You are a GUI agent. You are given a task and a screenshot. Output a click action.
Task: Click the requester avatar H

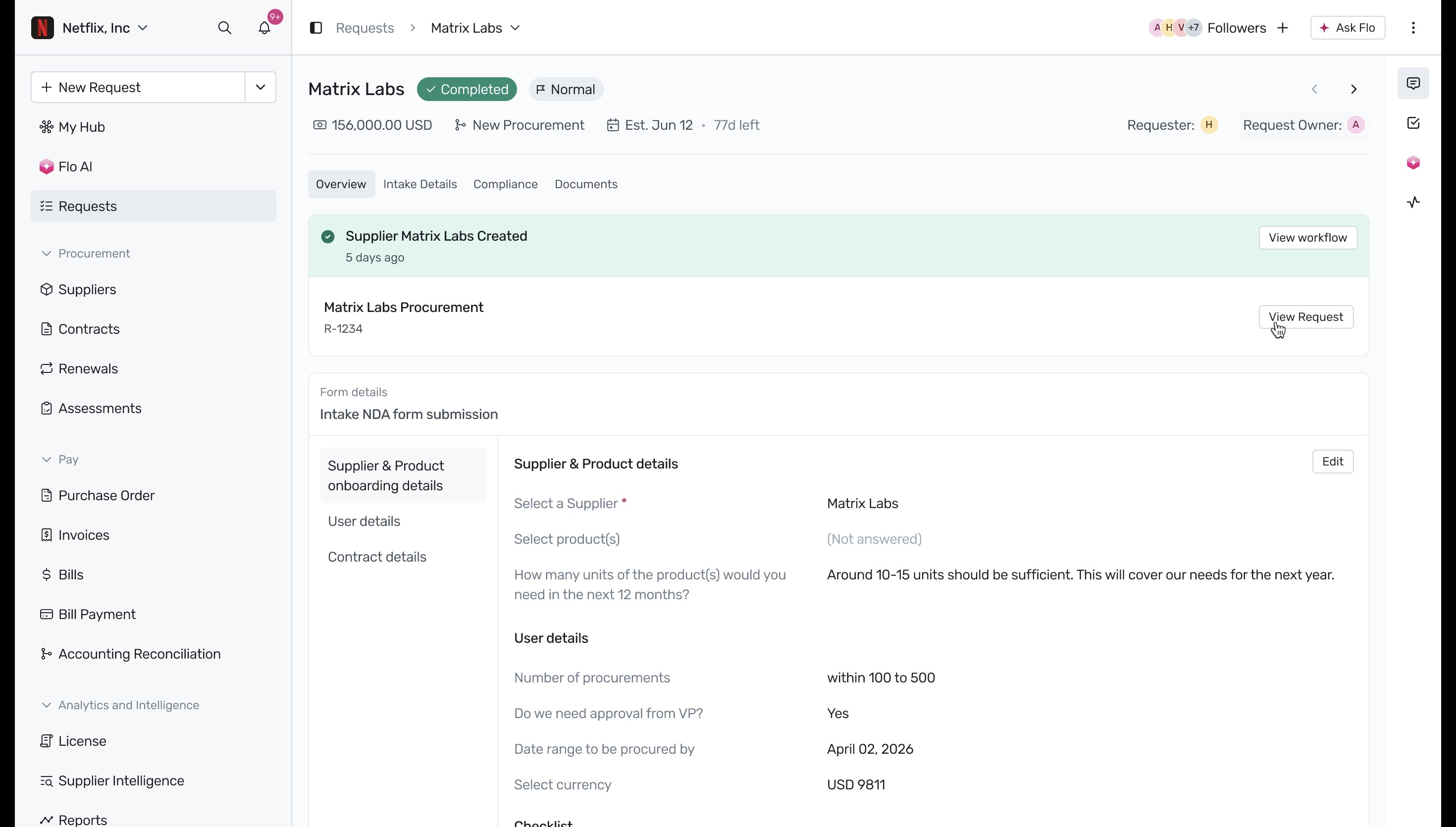(1209, 125)
